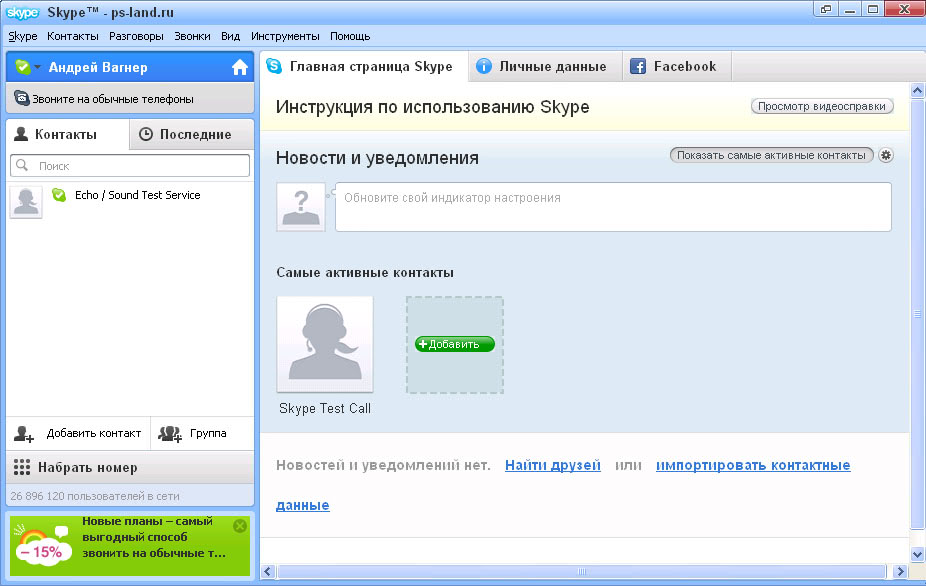Screen dimensions: 926x586
Task: Click the horizontal scrollbar thumb
Action: [x=582, y=571]
